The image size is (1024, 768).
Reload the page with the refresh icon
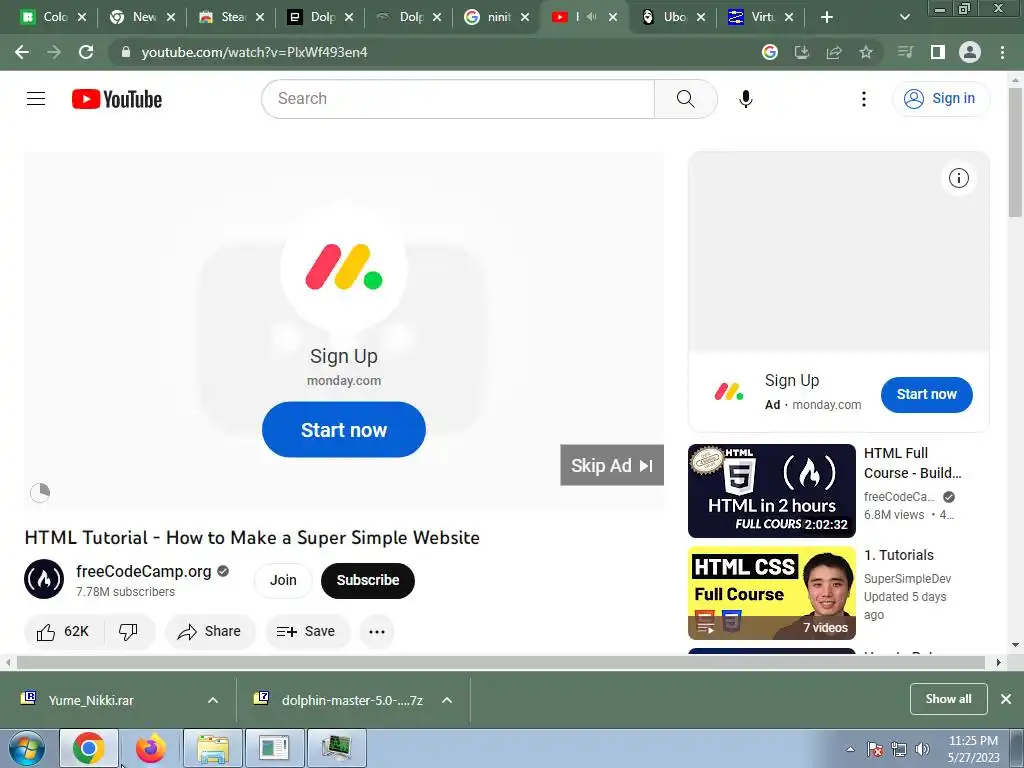coord(86,52)
